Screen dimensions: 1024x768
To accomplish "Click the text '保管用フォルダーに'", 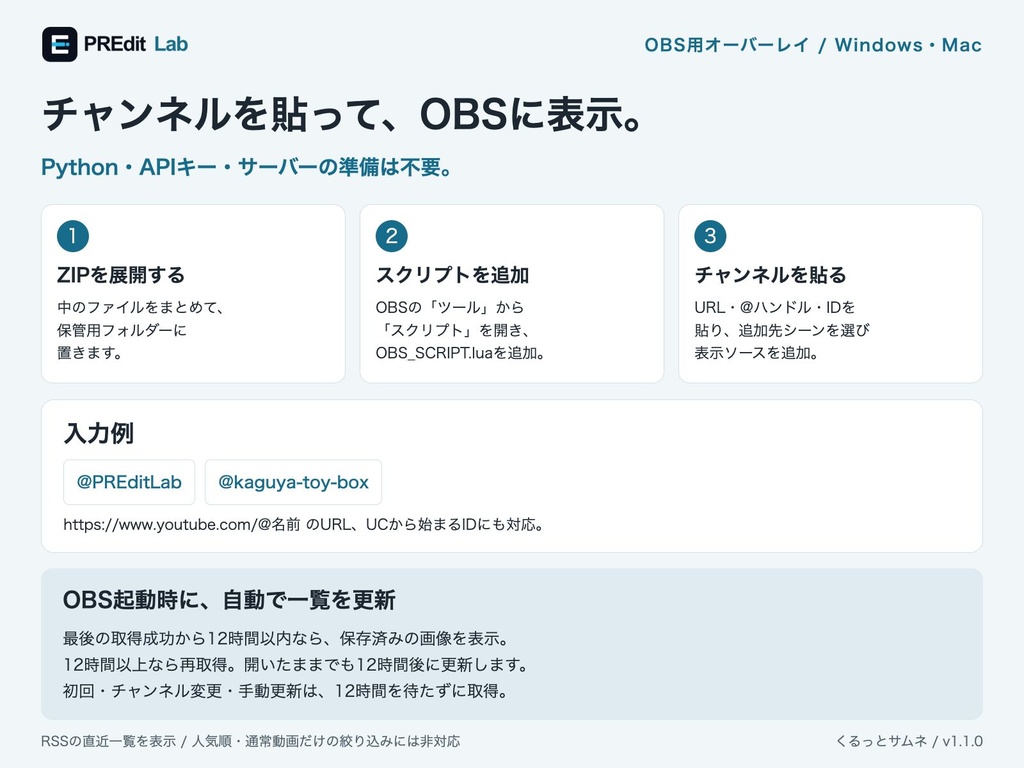I will pyautogui.click(x=121, y=330).
